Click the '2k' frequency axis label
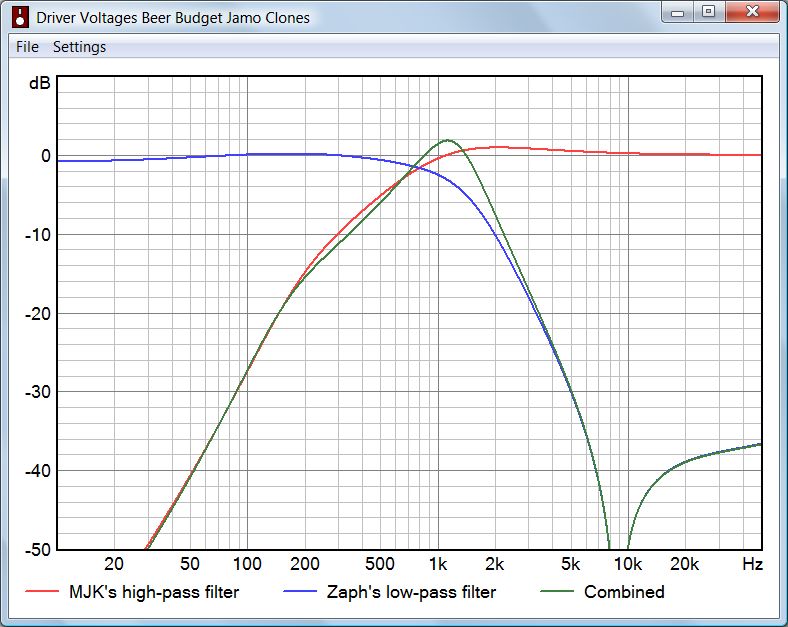The image size is (788, 627). coord(495,564)
